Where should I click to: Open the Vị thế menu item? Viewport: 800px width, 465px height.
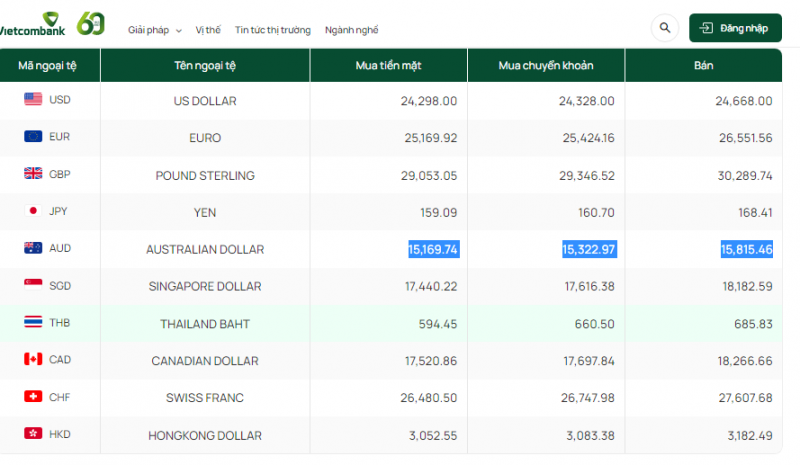click(208, 30)
